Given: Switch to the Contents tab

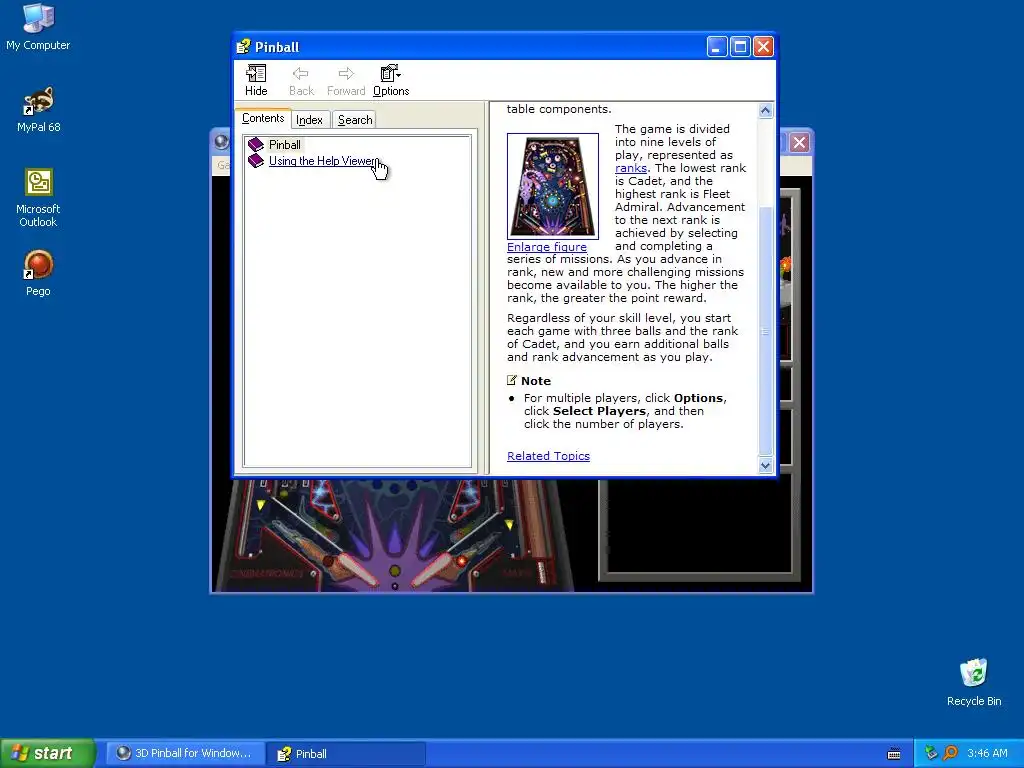Looking at the screenshot, I should (263, 118).
